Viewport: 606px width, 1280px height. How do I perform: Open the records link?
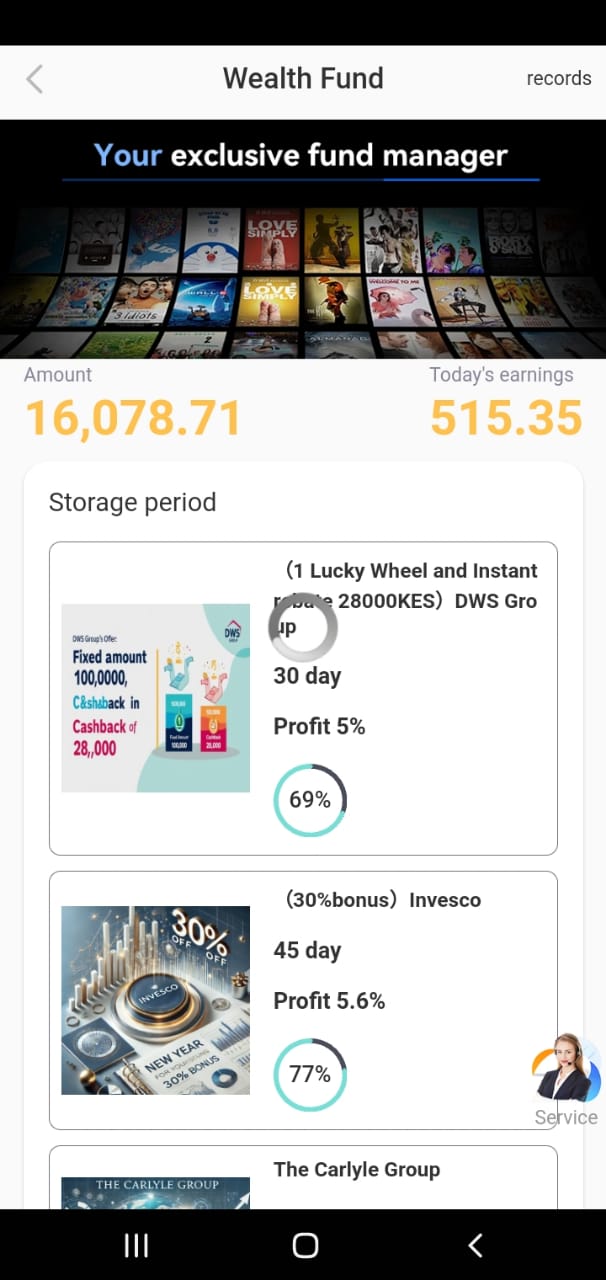[558, 79]
